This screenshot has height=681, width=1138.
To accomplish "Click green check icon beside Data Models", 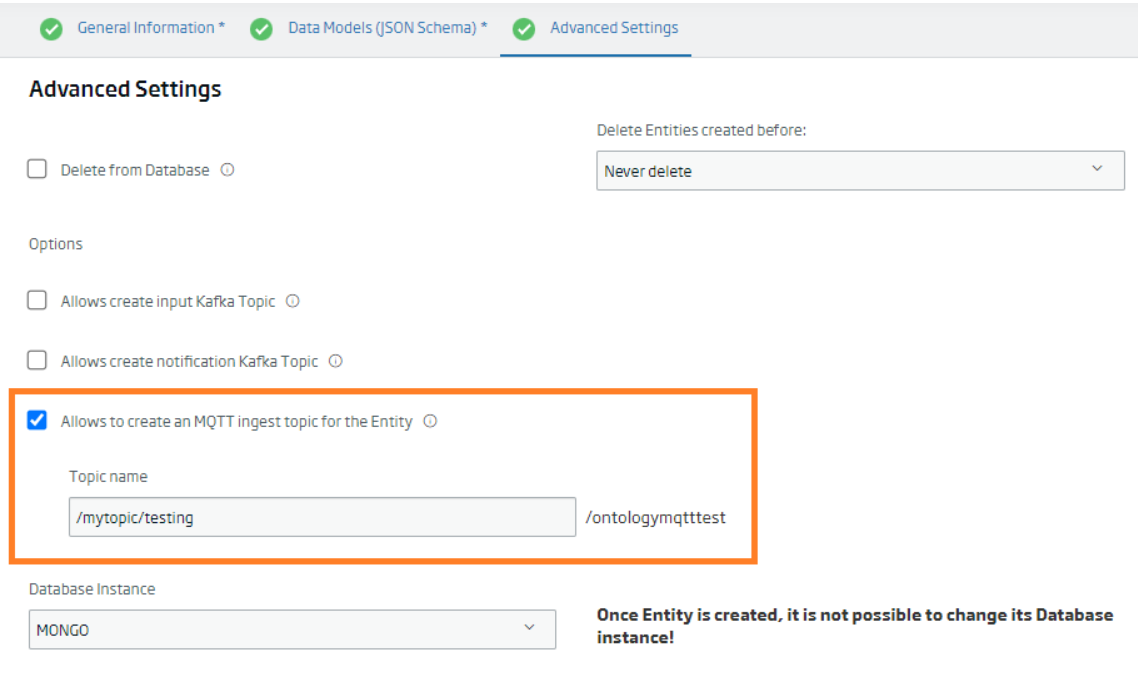I will coord(261,29).
